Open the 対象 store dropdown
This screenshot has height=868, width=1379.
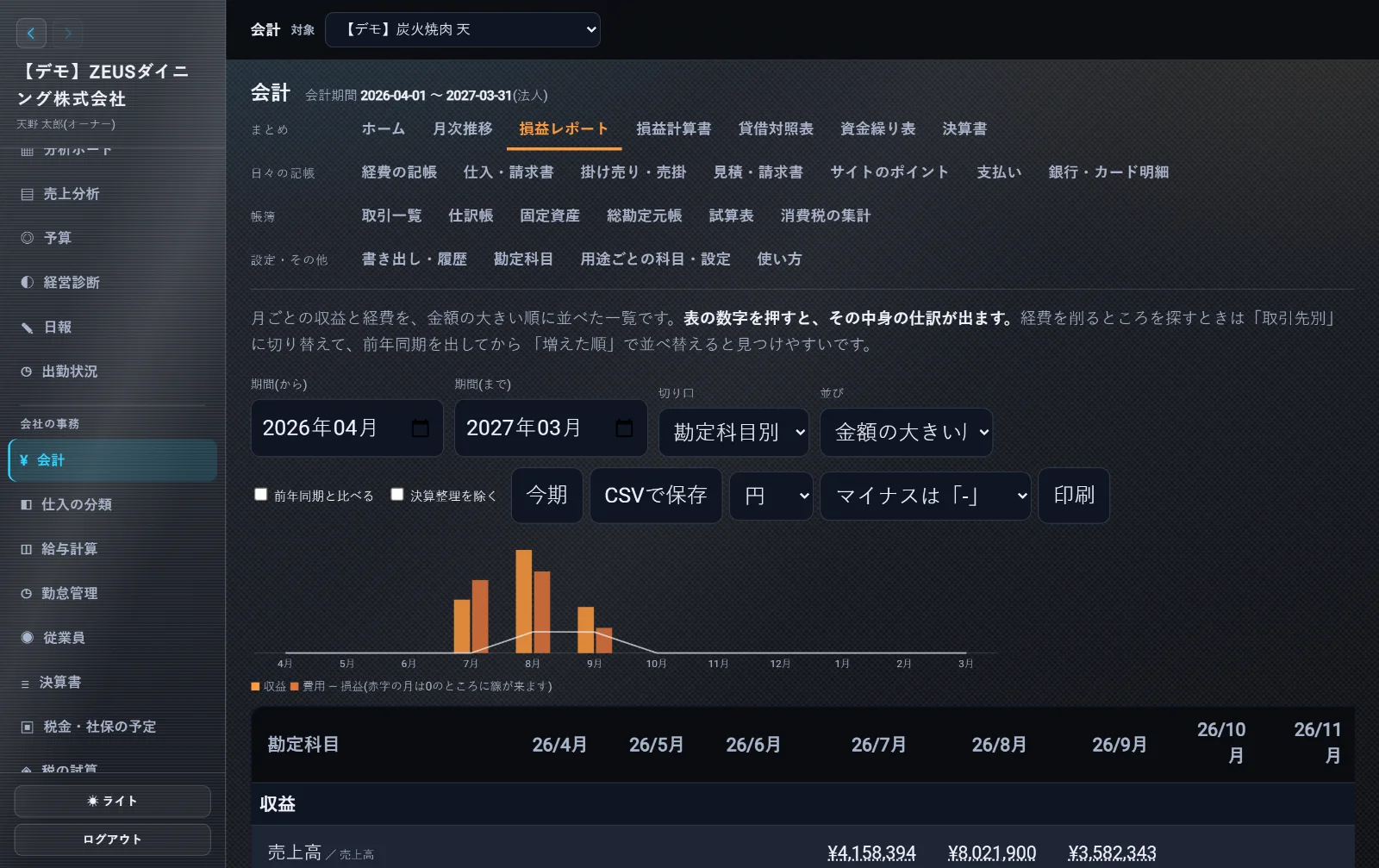[x=463, y=29]
